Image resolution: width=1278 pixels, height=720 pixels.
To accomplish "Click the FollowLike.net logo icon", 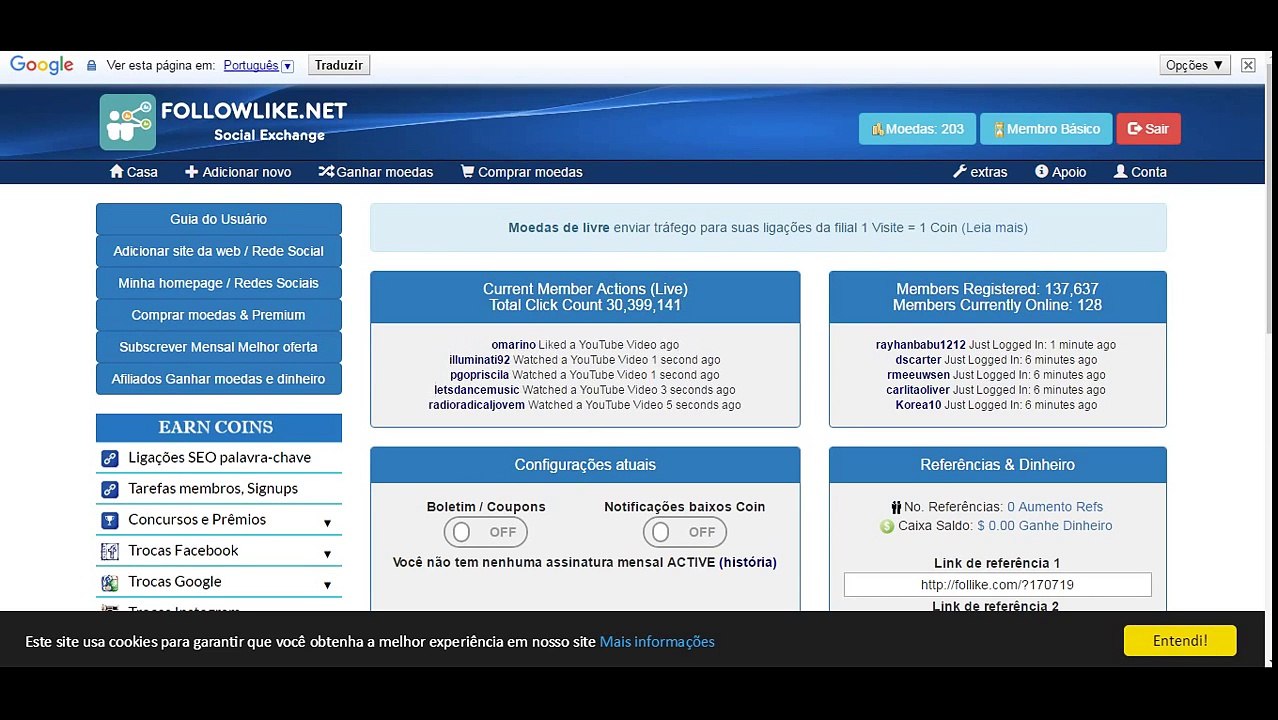I will 127,122.
